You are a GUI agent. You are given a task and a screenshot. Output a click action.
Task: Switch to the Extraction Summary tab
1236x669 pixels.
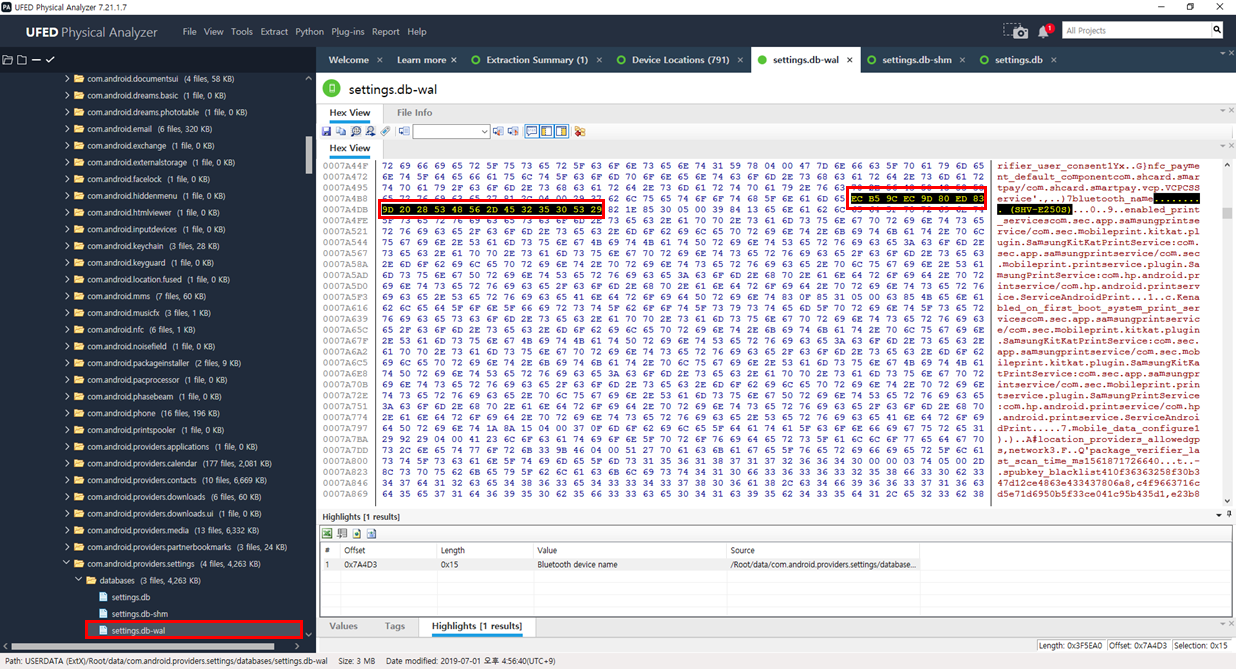(x=537, y=60)
